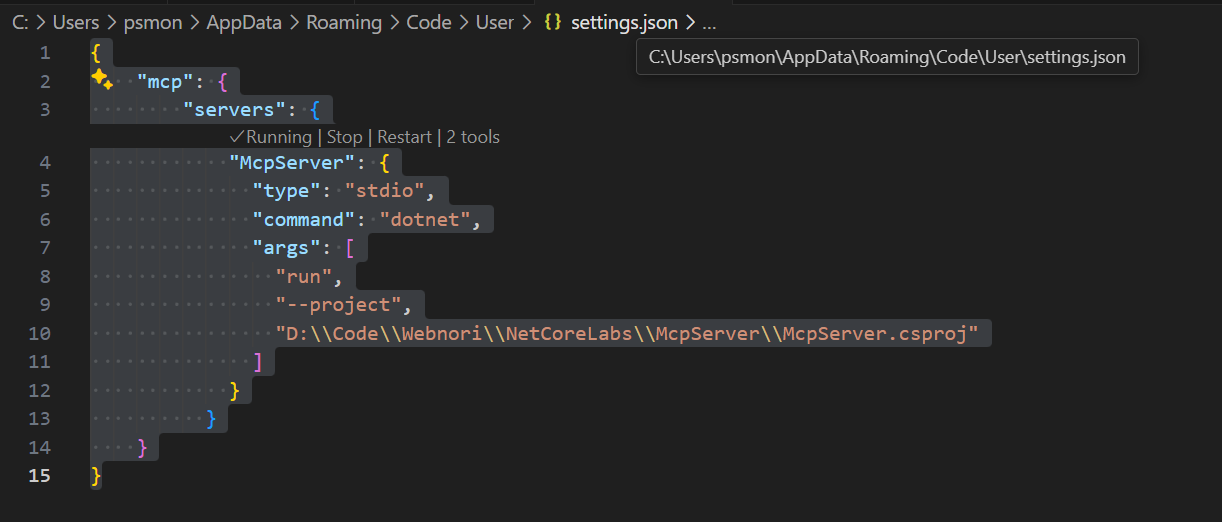Image resolution: width=1222 pixels, height=522 pixels.
Task: Click the settings.json breadcrumb file name
Action: [624, 22]
